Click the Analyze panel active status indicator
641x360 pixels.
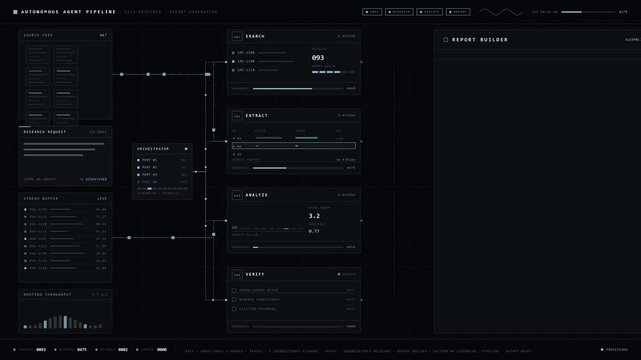pyautogui.click(x=347, y=195)
